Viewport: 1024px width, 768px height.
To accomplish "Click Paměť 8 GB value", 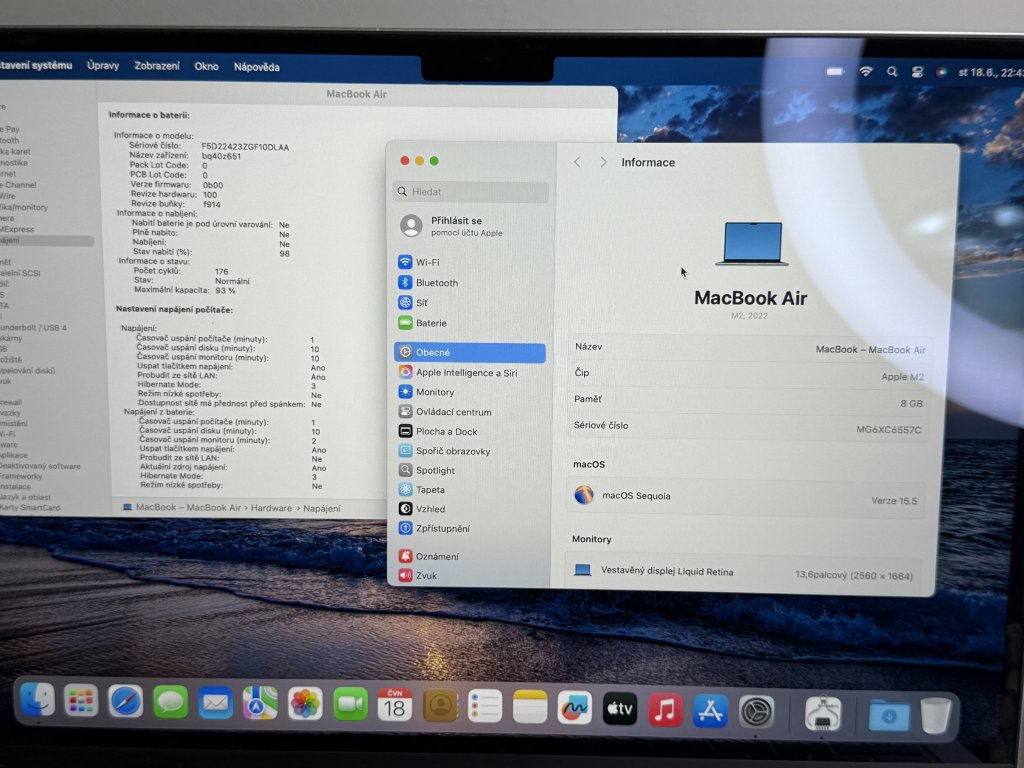I will 911,403.
